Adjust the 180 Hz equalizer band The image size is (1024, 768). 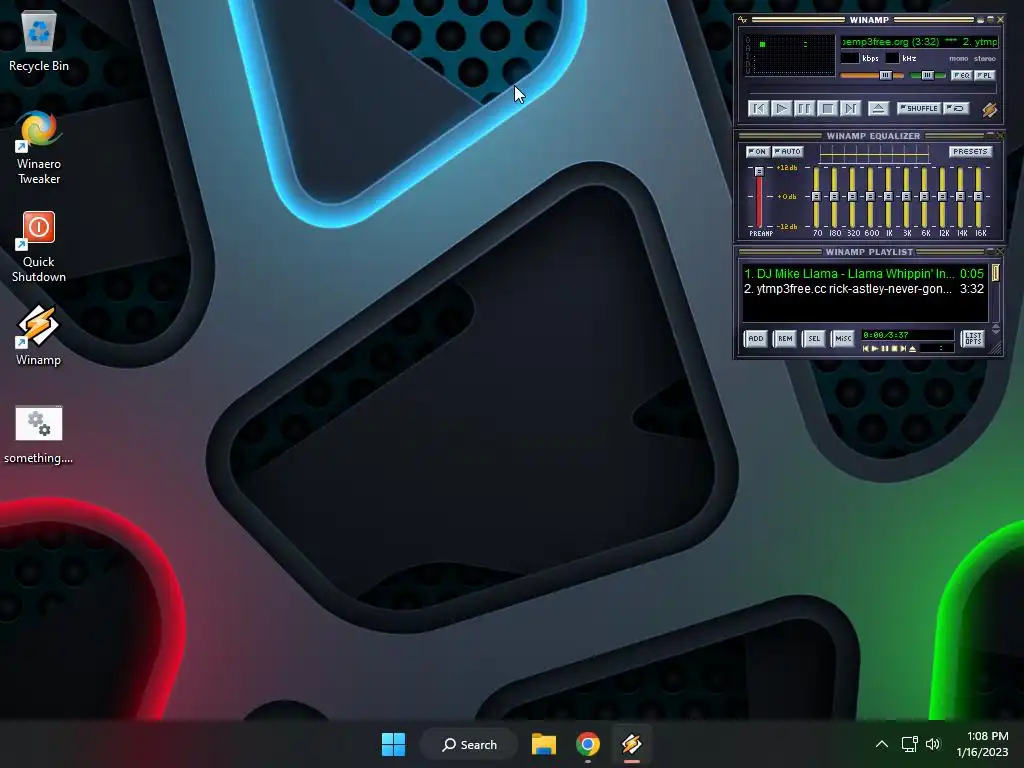point(834,197)
